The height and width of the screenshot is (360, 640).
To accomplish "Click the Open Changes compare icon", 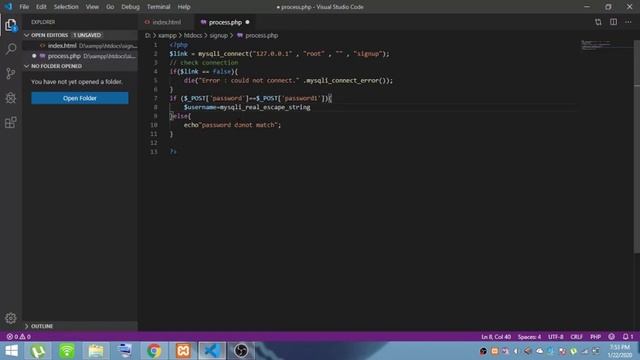I will point(598,22).
